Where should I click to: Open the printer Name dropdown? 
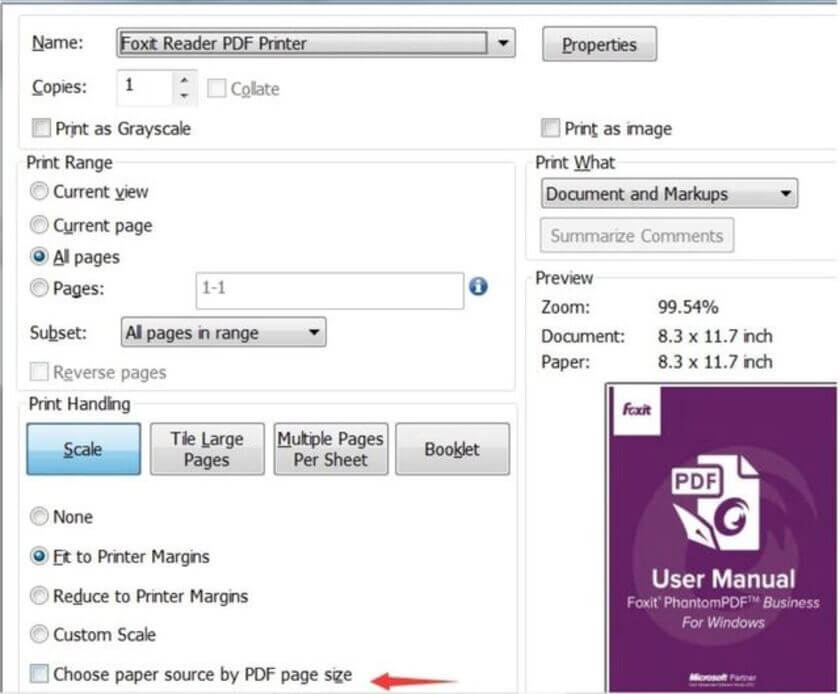[x=504, y=44]
